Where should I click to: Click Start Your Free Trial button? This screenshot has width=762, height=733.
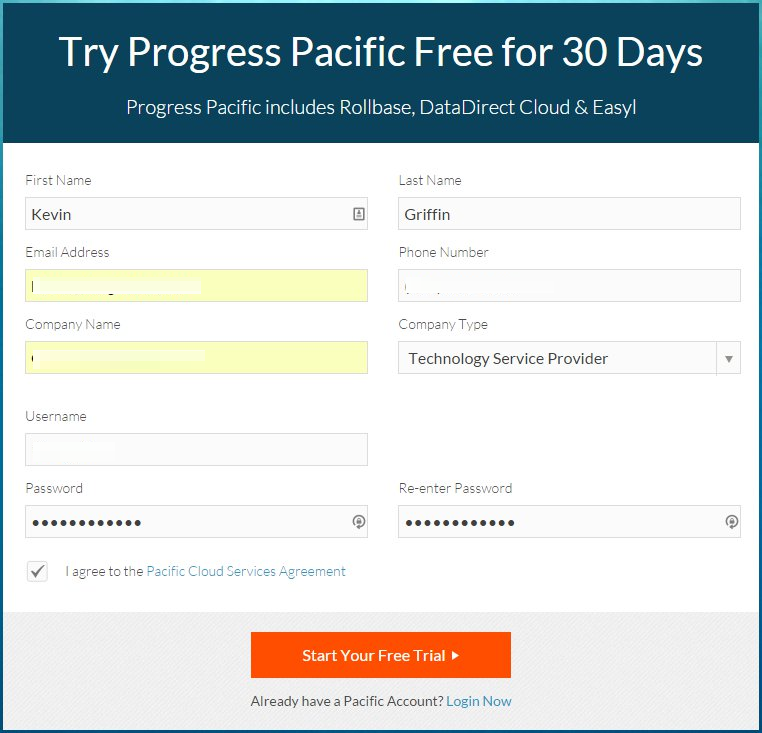[x=380, y=655]
